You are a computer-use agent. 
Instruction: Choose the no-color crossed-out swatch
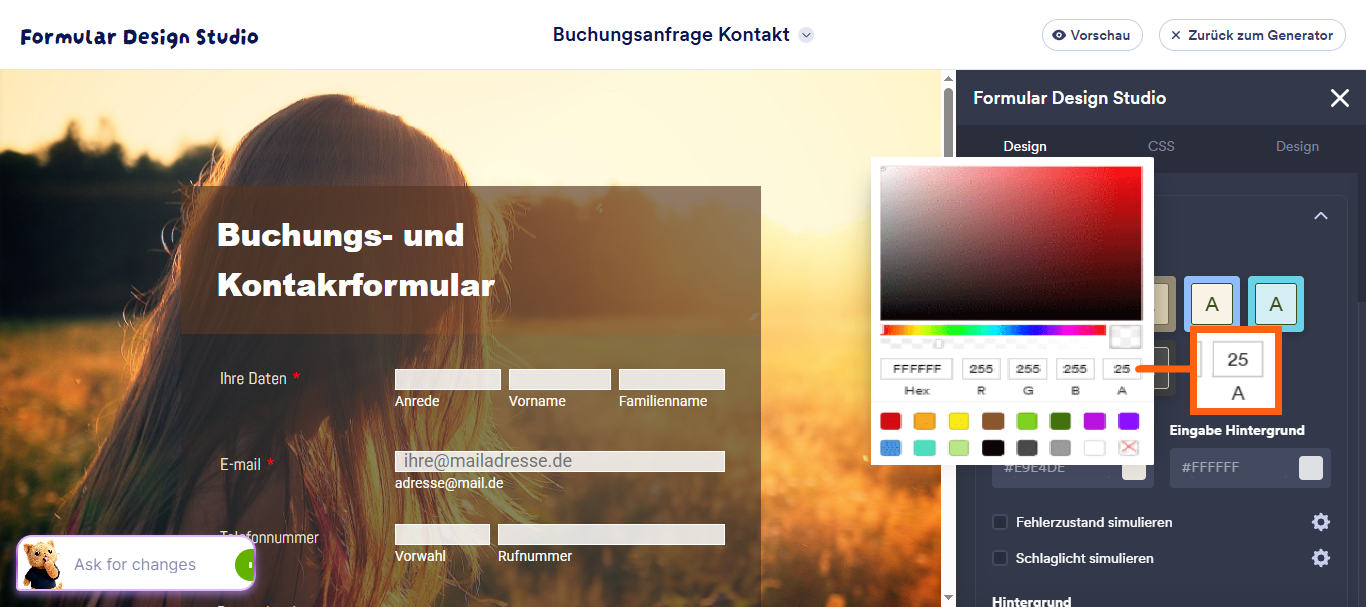tap(1129, 448)
